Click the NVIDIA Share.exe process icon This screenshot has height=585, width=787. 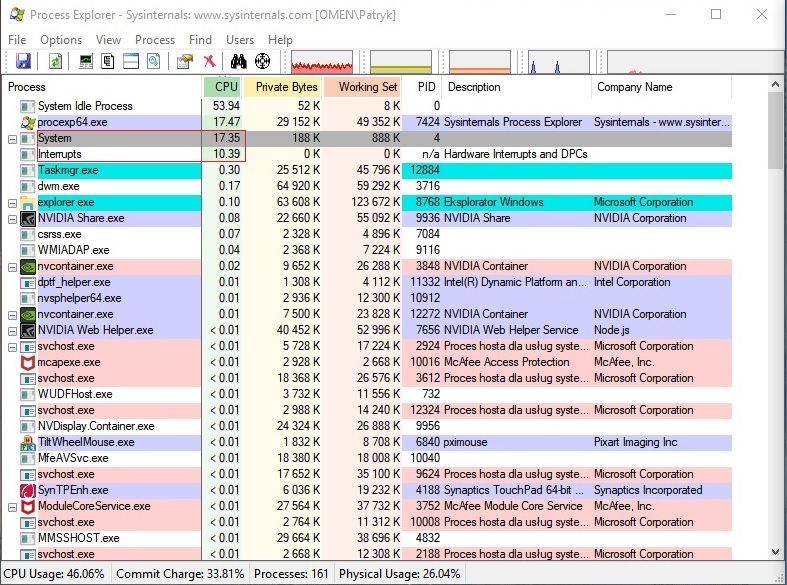tap(28, 218)
